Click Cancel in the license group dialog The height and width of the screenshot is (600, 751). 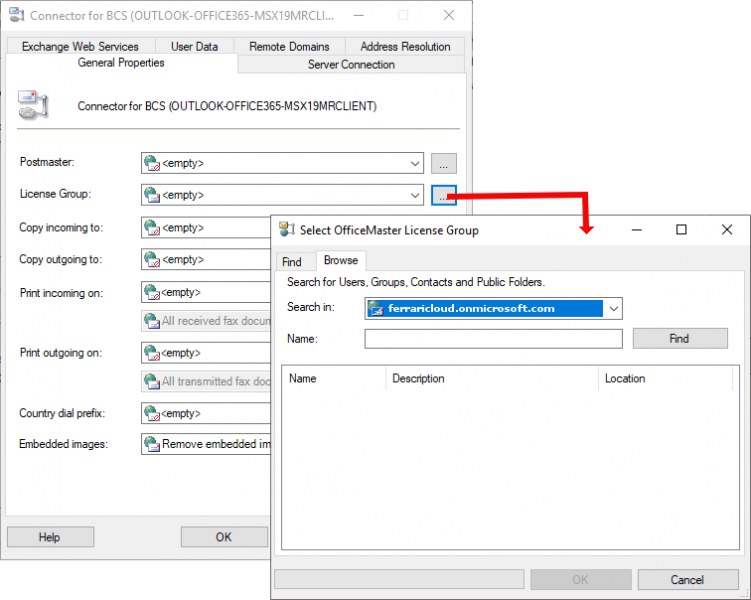[688, 580]
